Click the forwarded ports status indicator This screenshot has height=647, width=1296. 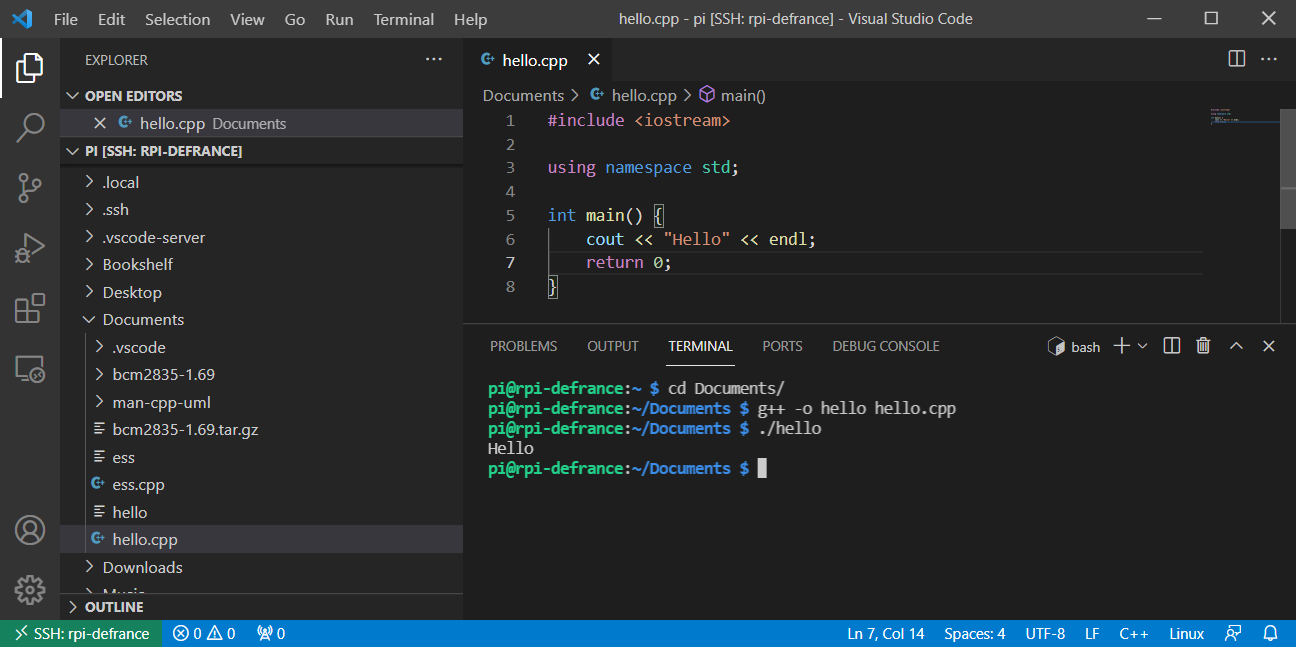pos(271,633)
